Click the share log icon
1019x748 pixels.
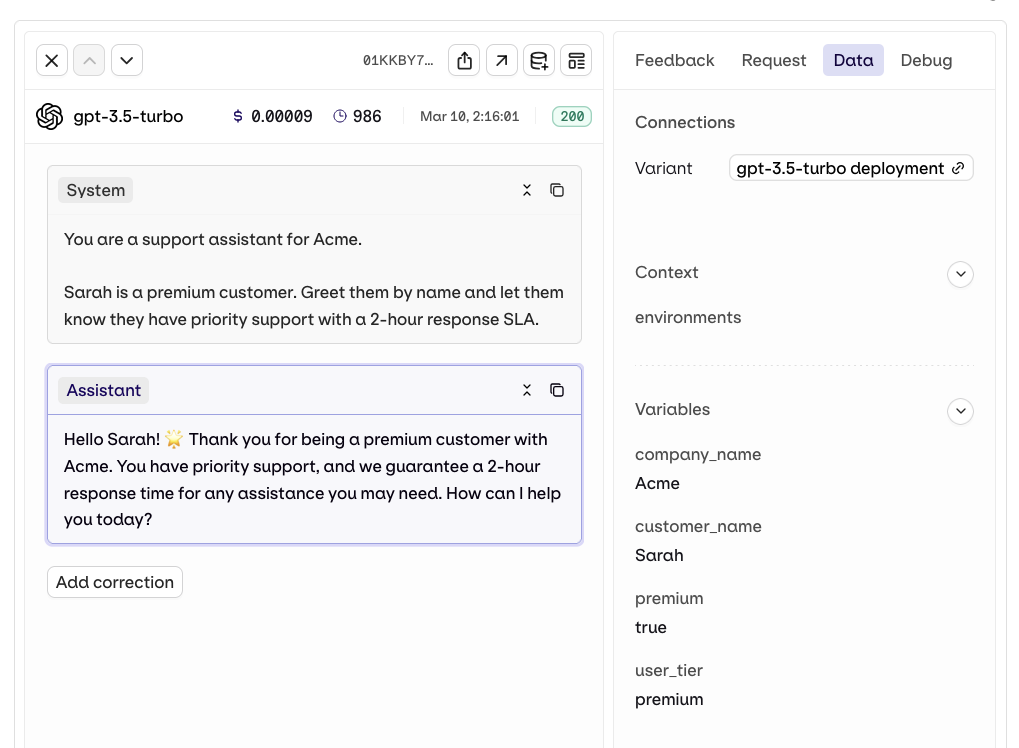pyautogui.click(x=464, y=60)
